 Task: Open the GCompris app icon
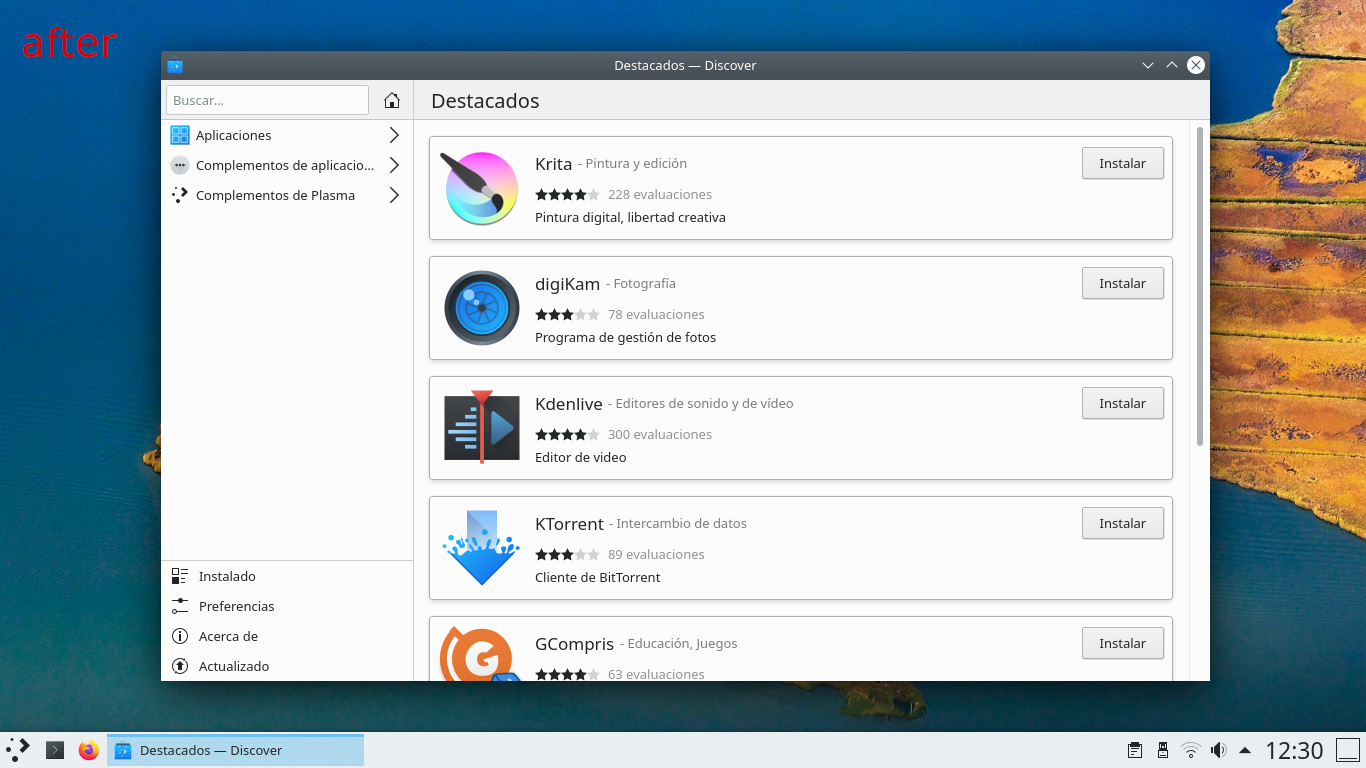click(x=482, y=655)
